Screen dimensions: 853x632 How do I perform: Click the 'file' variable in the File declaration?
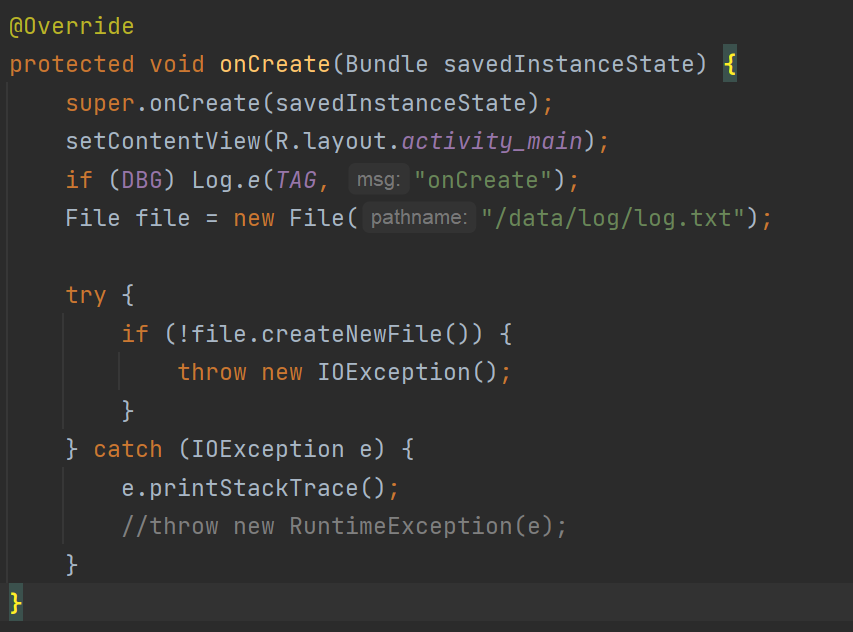[x=163, y=219]
